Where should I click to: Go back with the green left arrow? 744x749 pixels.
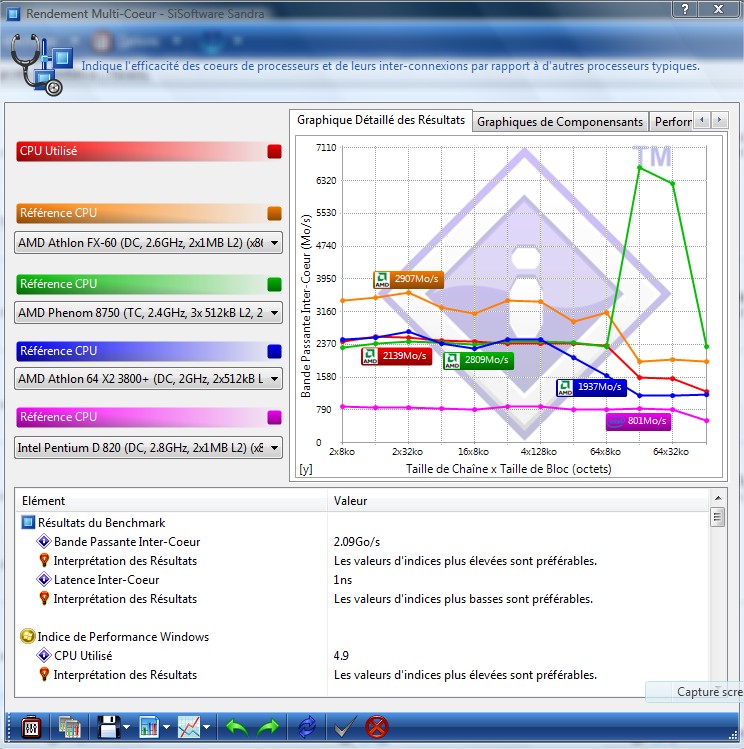pyautogui.click(x=237, y=728)
